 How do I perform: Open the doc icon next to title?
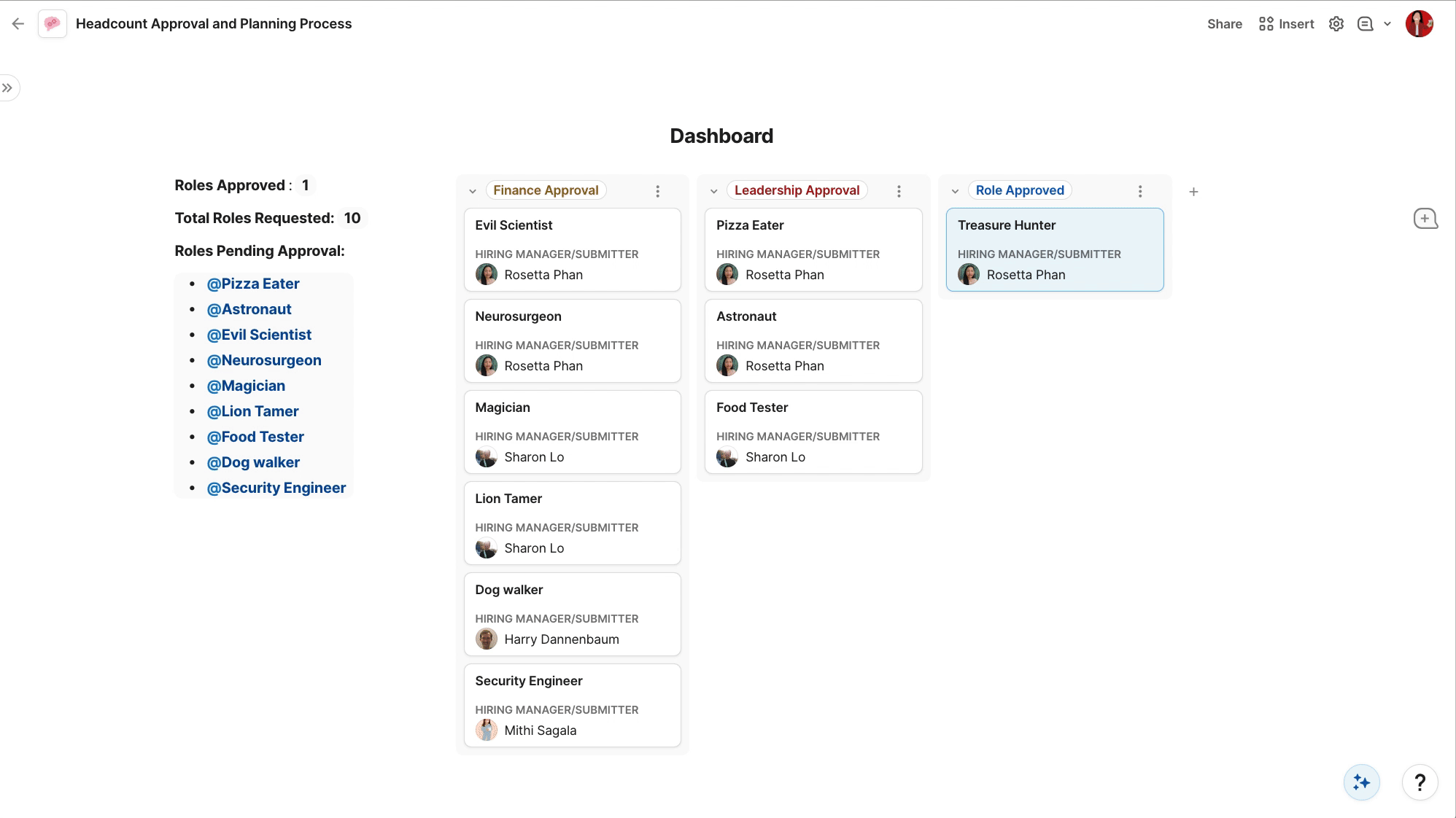[52, 24]
